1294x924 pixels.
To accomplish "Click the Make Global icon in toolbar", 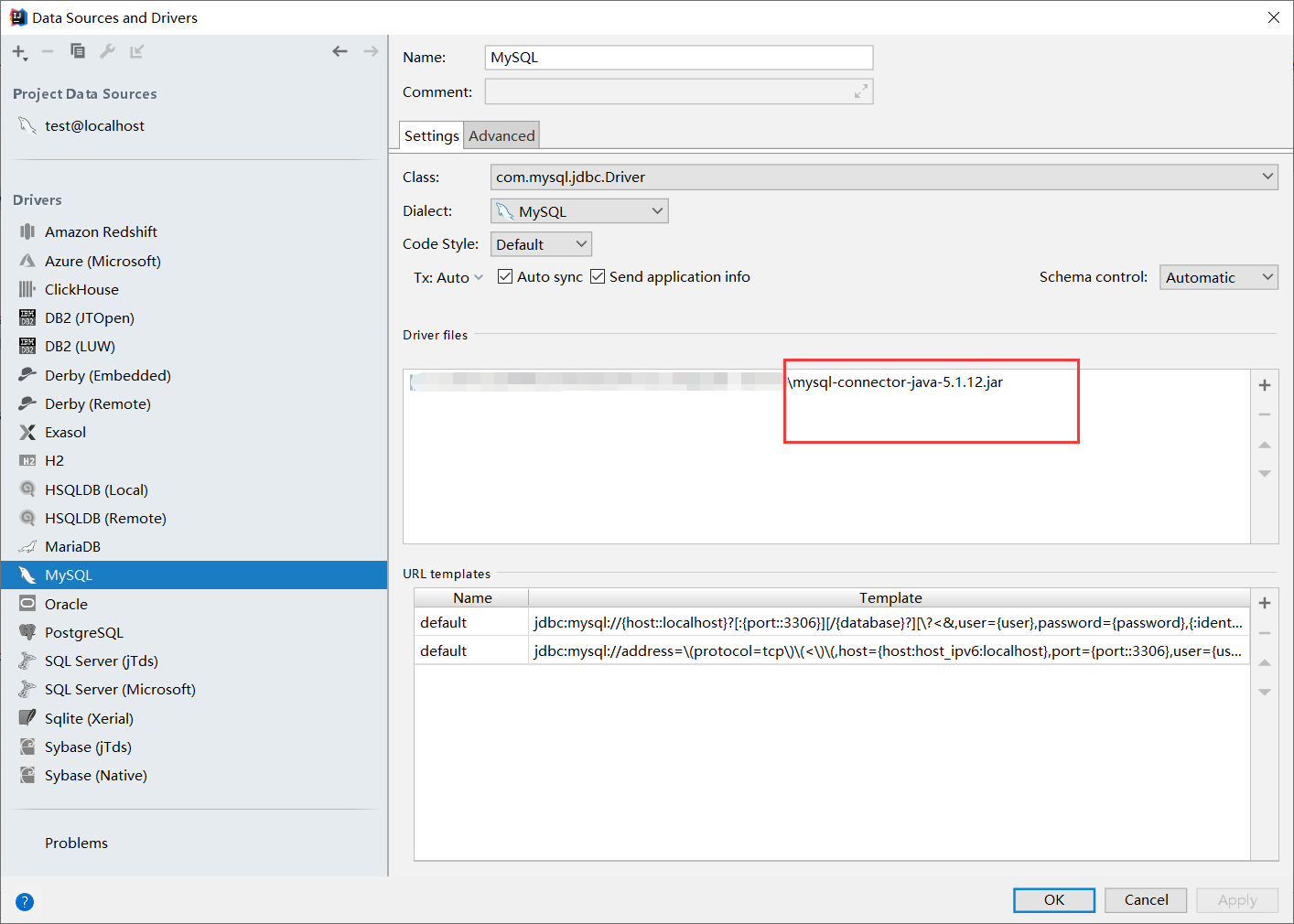I will [x=137, y=51].
